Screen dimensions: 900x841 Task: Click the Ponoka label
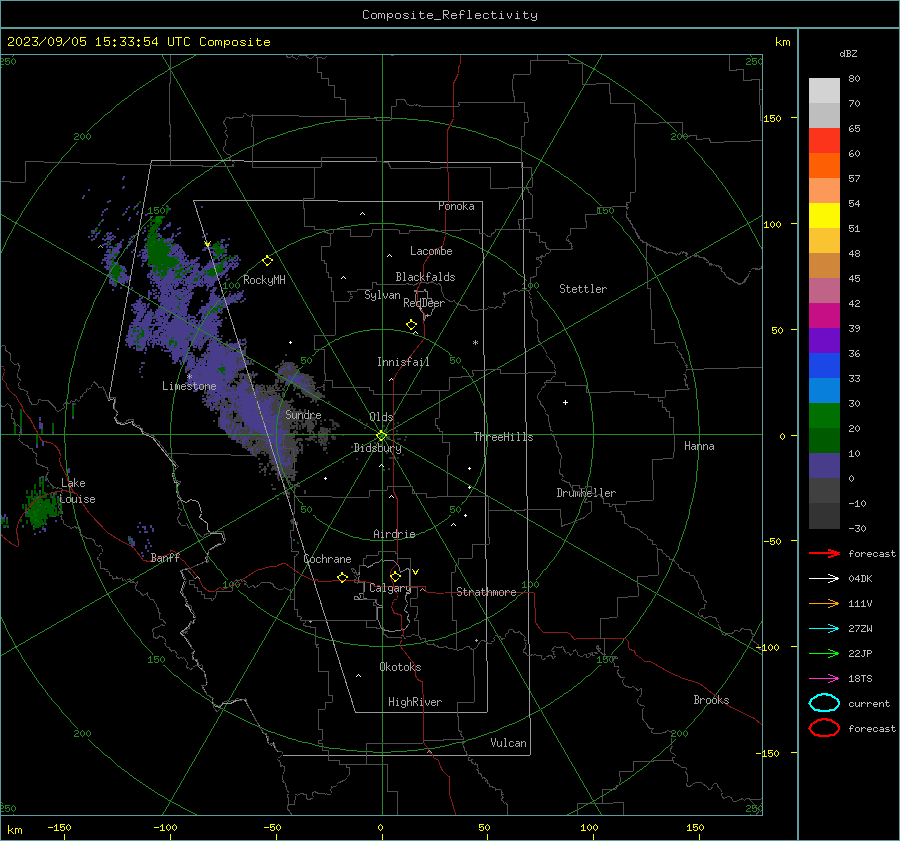[456, 206]
